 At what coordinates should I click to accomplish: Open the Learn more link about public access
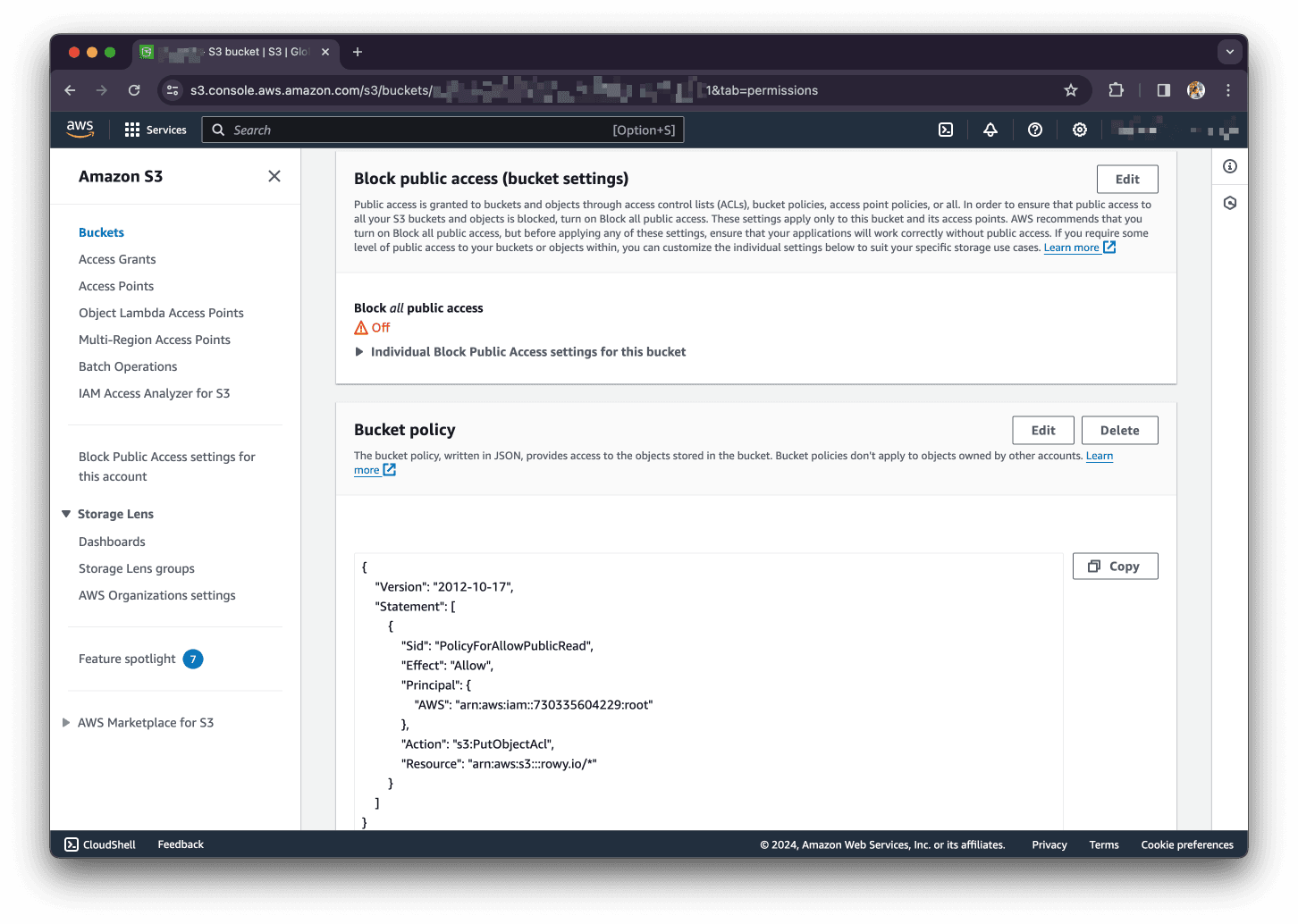[x=1072, y=248]
